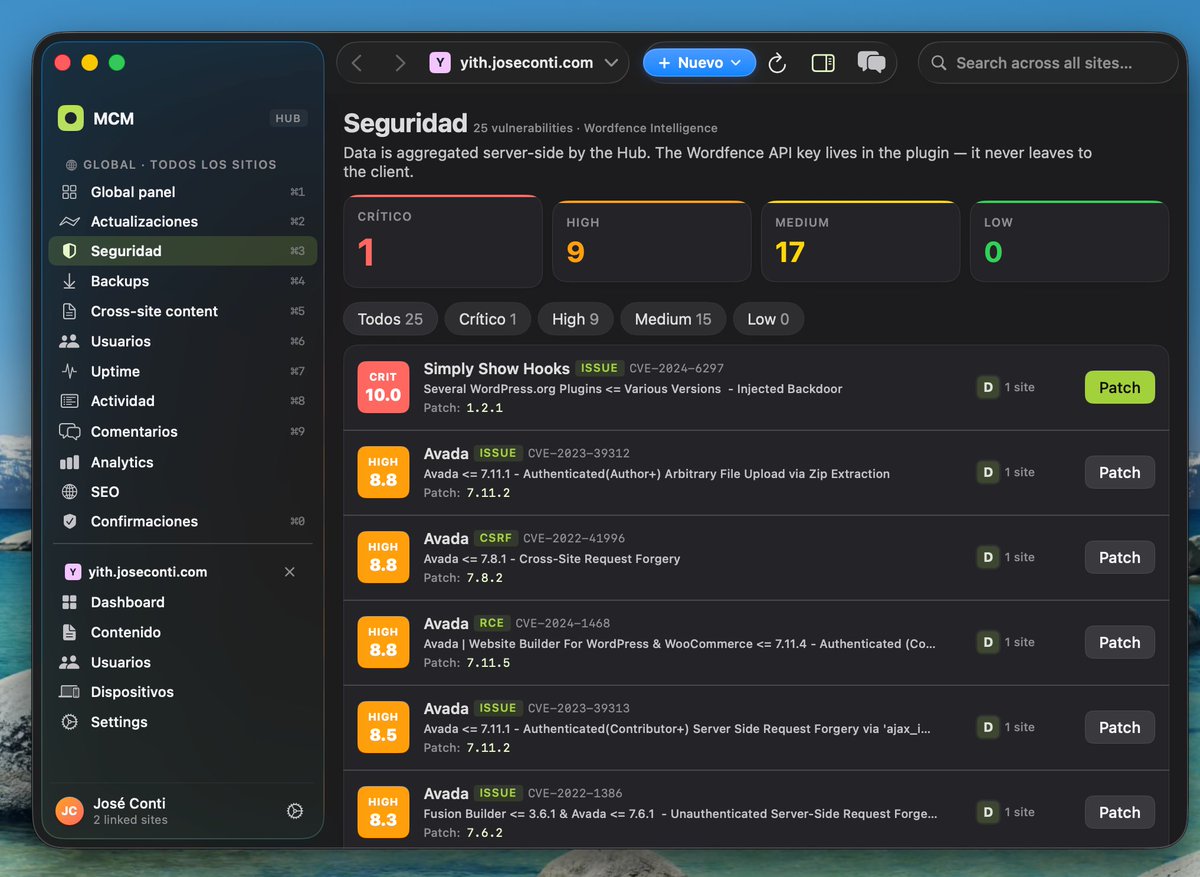Open the chat bubbles icon in toolbar
The image size is (1200, 877).
[871, 63]
